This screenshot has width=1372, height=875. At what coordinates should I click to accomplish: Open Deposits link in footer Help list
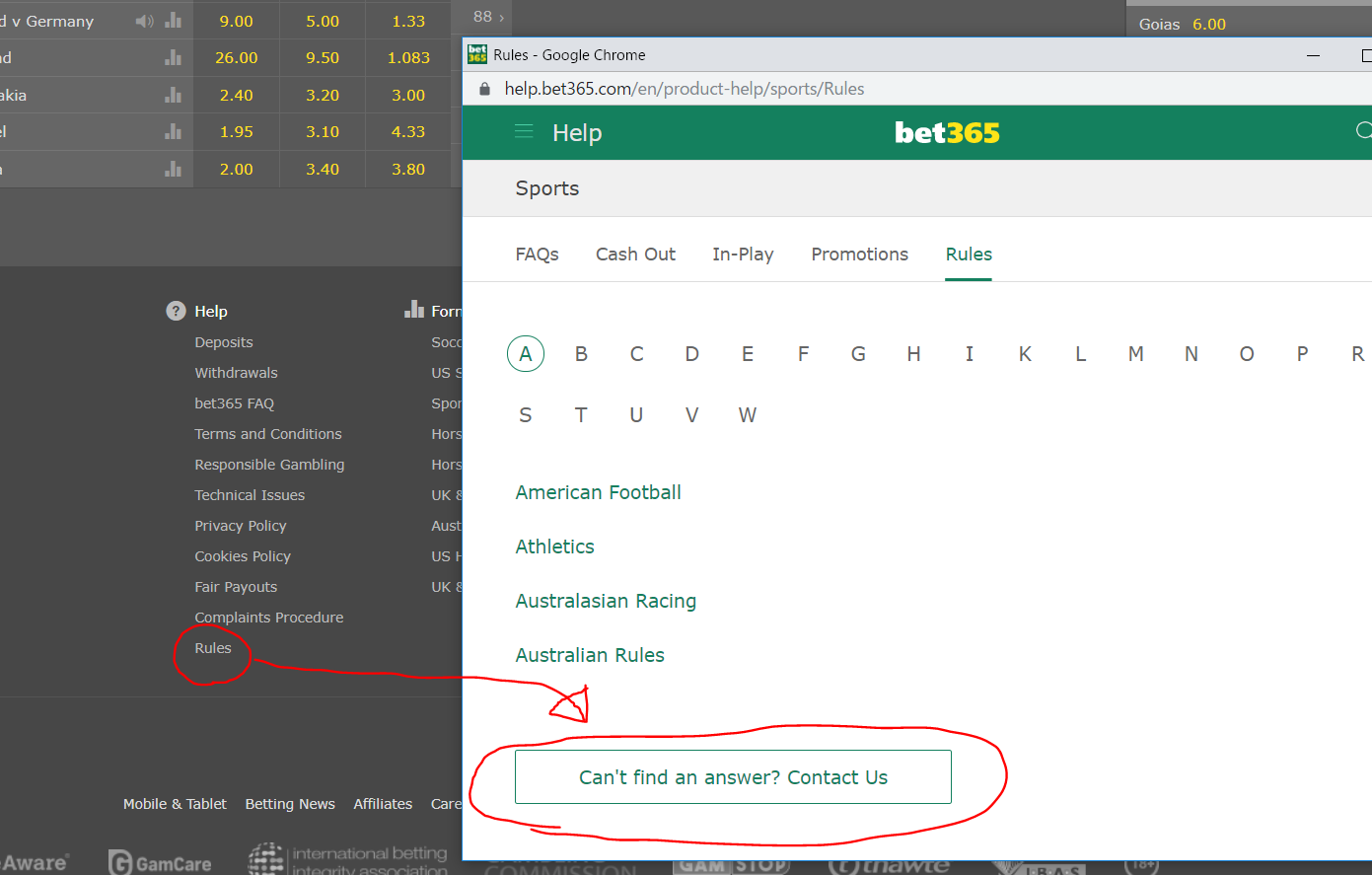point(224,342)
